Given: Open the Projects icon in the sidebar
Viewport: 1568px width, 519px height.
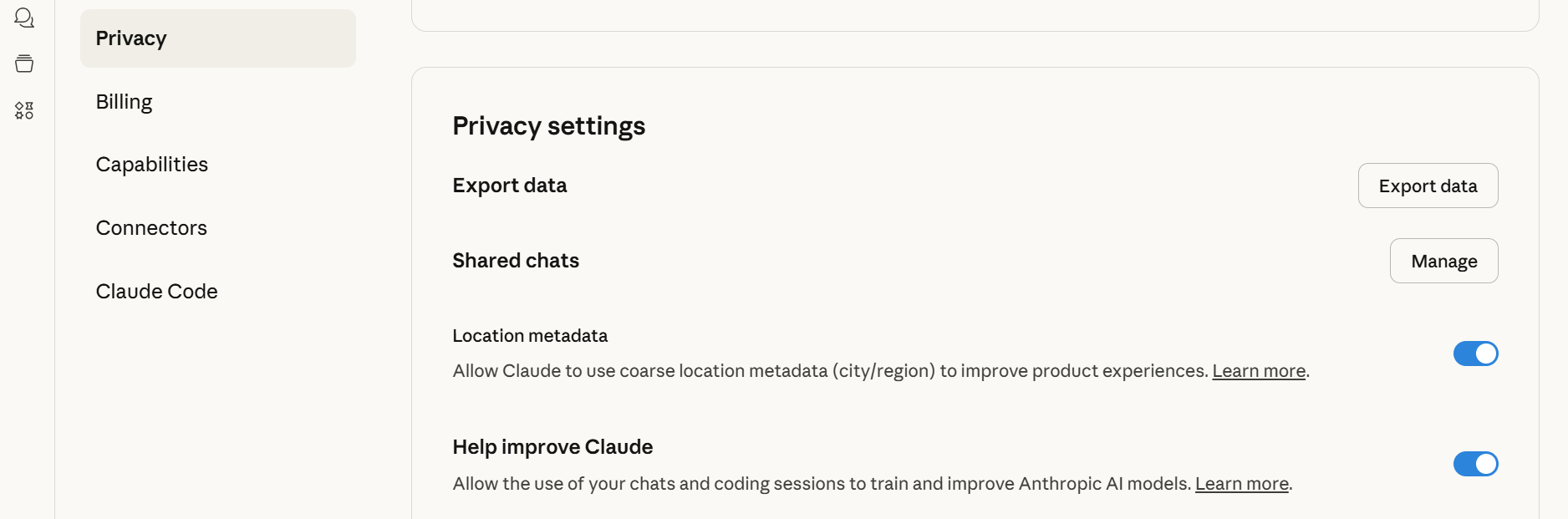Looking at the screenshot, I should click(24, 64).
